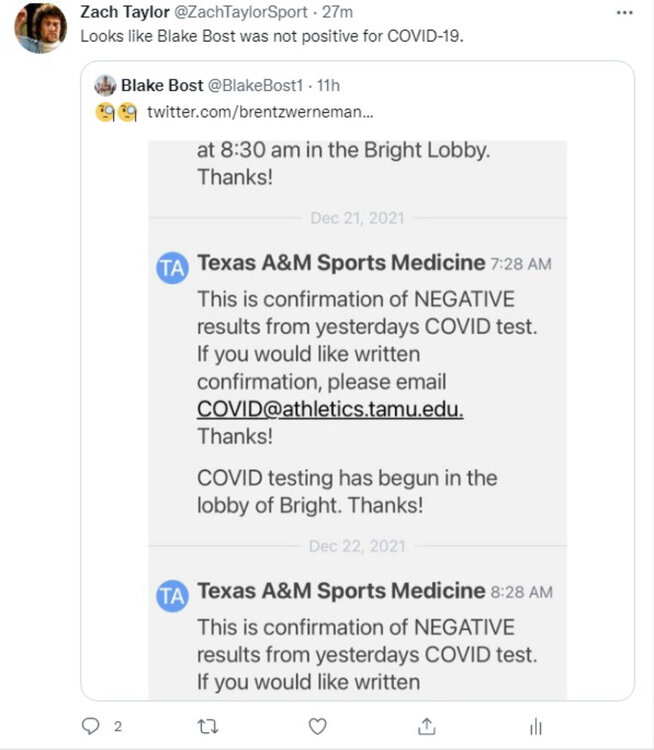Follow the twitter.com/brentzwerneman link
Viewport: 654px width, 750px height.
click(x=248, y=111)
